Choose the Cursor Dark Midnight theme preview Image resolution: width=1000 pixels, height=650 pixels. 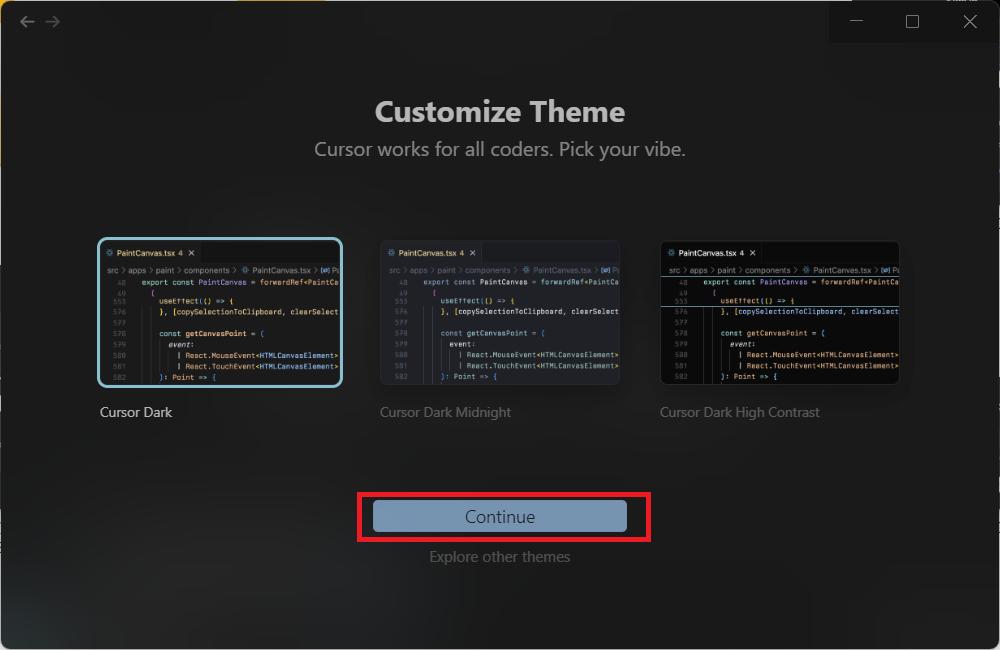coord(500,313)
